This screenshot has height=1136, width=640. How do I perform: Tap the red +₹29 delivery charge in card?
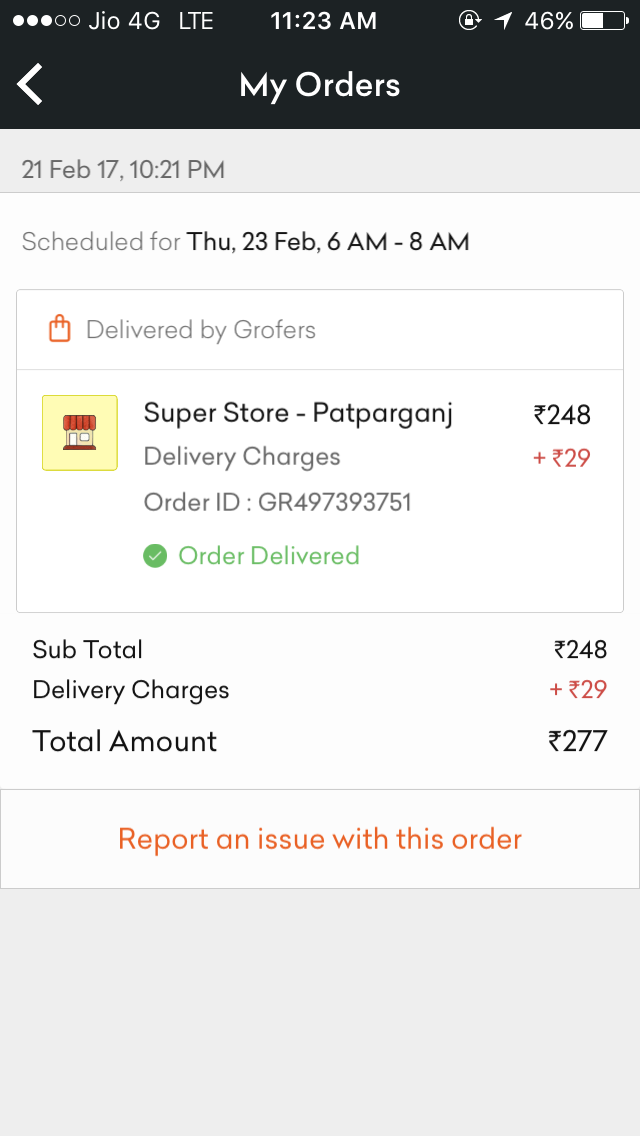tap(562, 458)
